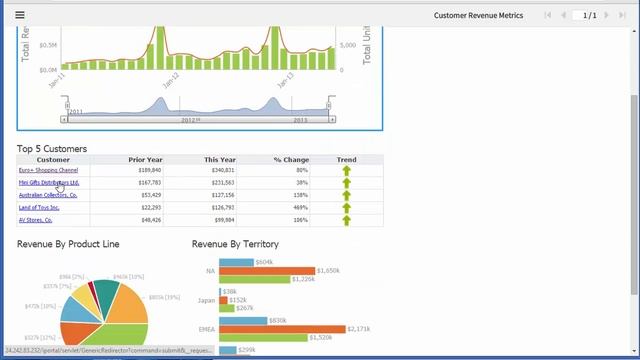Viewport: 640px width, 360px height.
Task: Click the Japan green bar $267k
Action: click(227, 308)
